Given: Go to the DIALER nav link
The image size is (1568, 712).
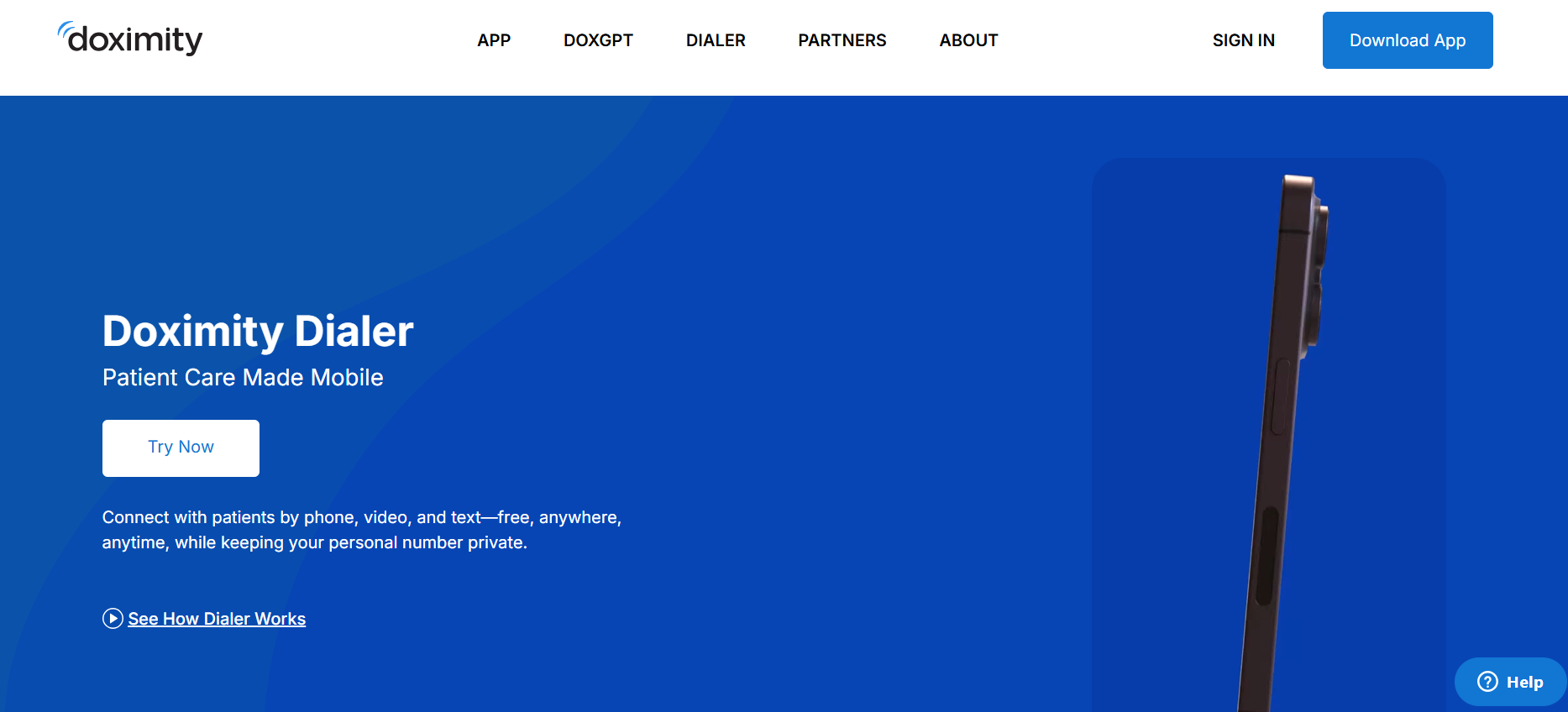Looking at the screenshot, I should tap(716, 40).
